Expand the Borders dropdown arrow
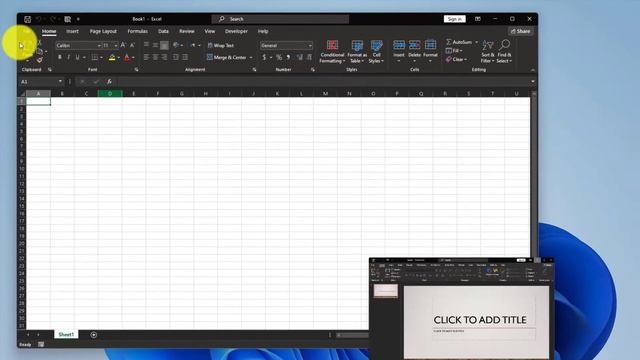640x360 pixels. [x=101, y=58]
